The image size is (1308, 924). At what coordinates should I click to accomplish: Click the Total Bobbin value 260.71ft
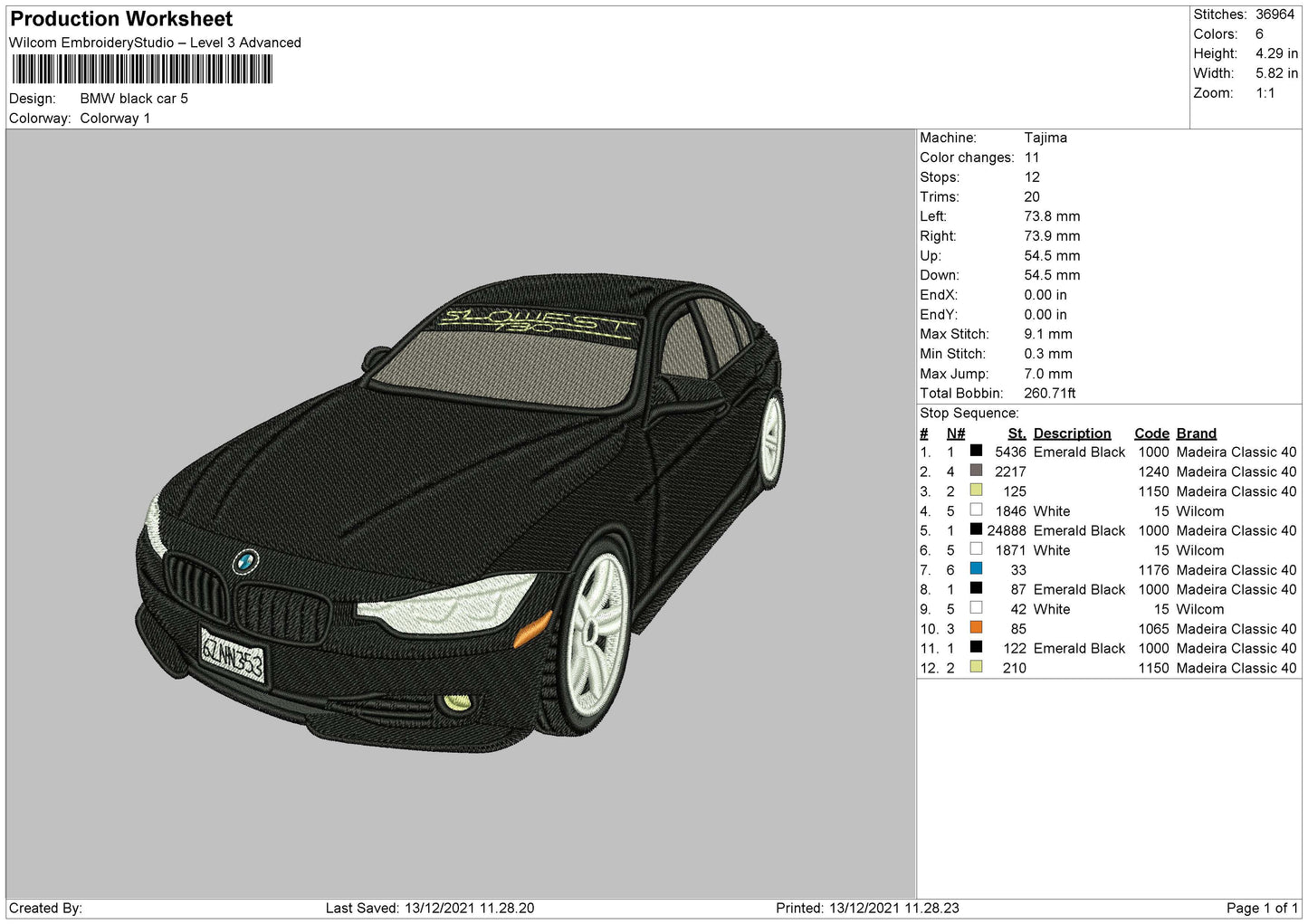click(x=1050, y=394)
